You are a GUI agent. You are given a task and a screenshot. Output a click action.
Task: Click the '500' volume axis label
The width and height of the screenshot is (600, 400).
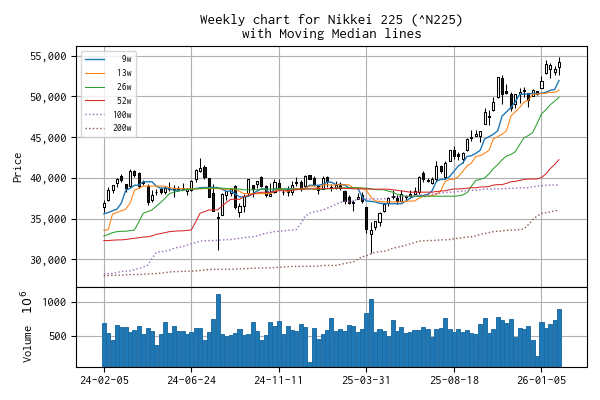(x=57, y=336)
